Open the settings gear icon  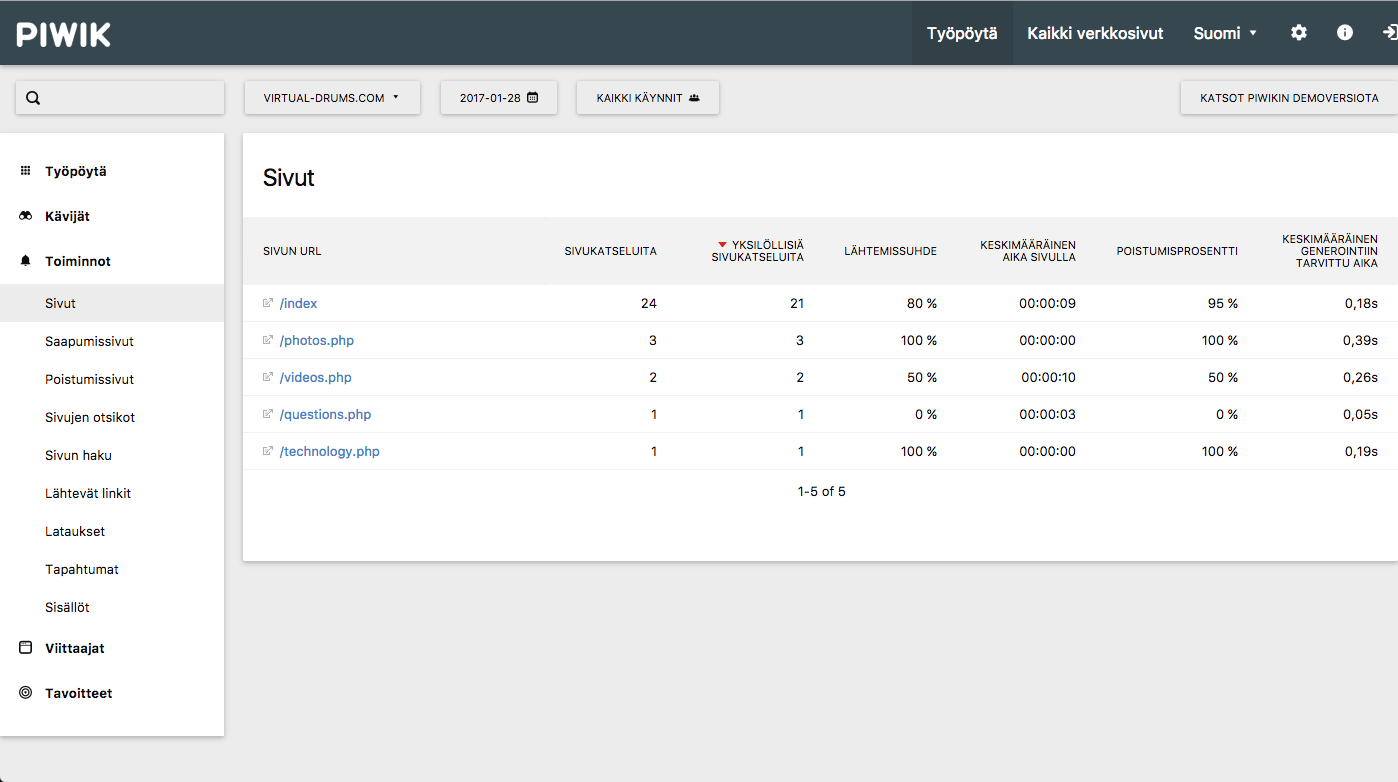(x=1299, y=33)
